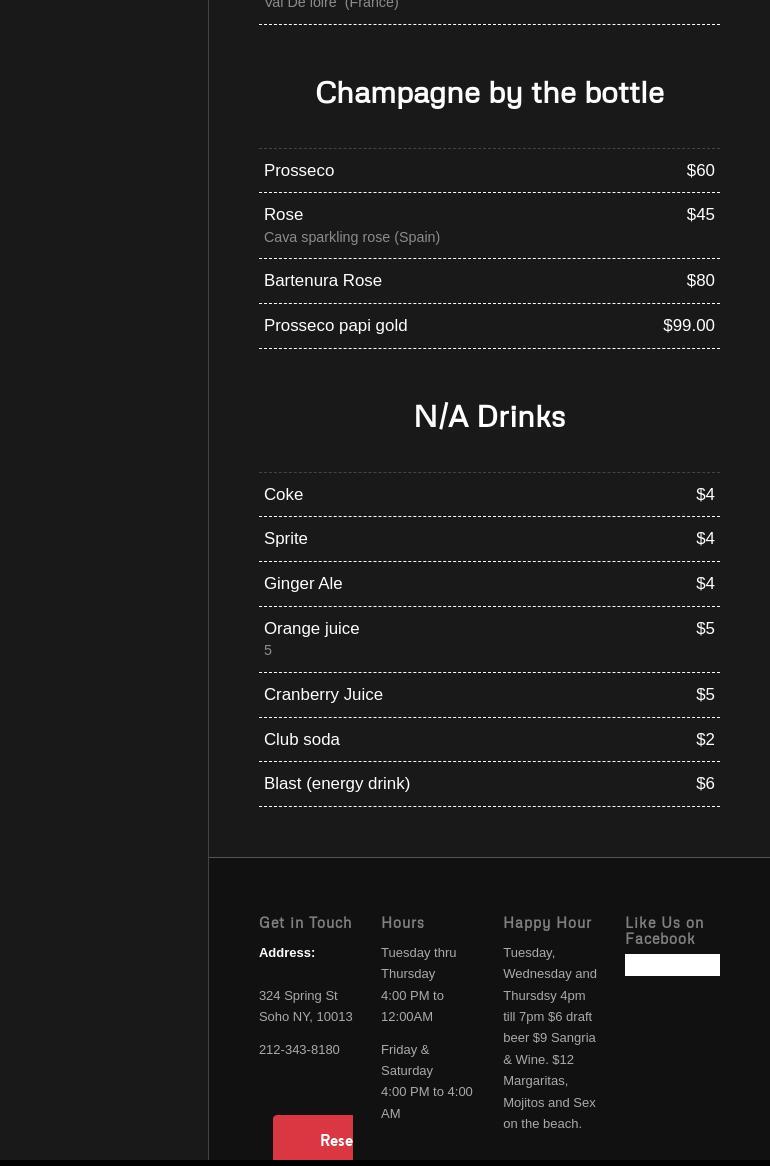Select the Orange juice item
The image size is (770, 1166).
(x=311, y=628)
